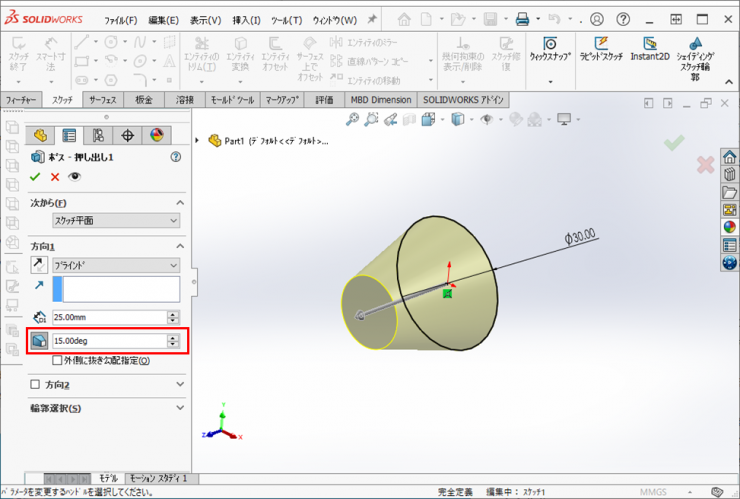This screenshot has height=499, width=740.
Task: Expand the Part1 flyout feature tree
Action: pyautogui.click(x=198, y=141)
